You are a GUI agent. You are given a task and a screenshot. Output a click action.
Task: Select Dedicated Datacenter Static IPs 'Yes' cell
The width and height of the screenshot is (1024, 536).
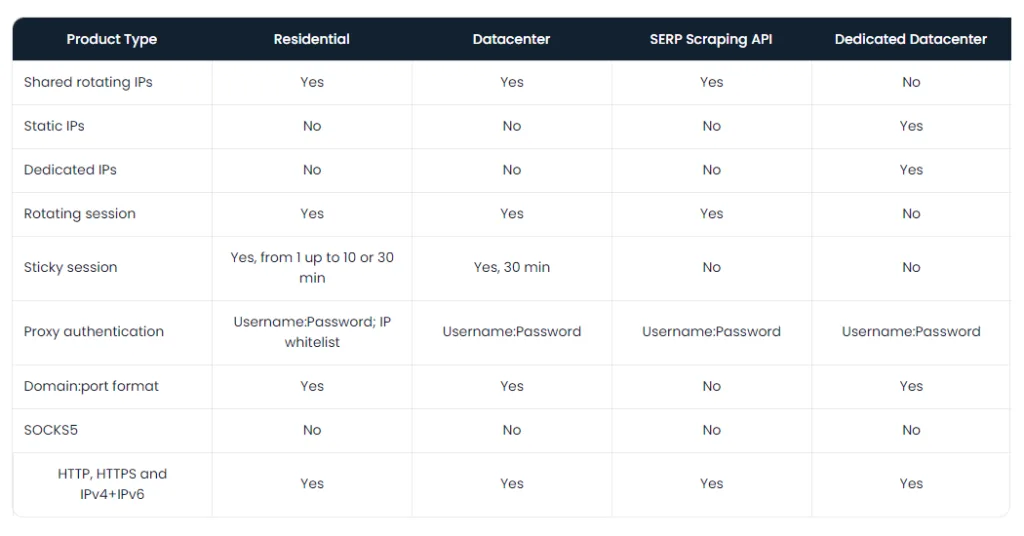(x=911, y=127)
